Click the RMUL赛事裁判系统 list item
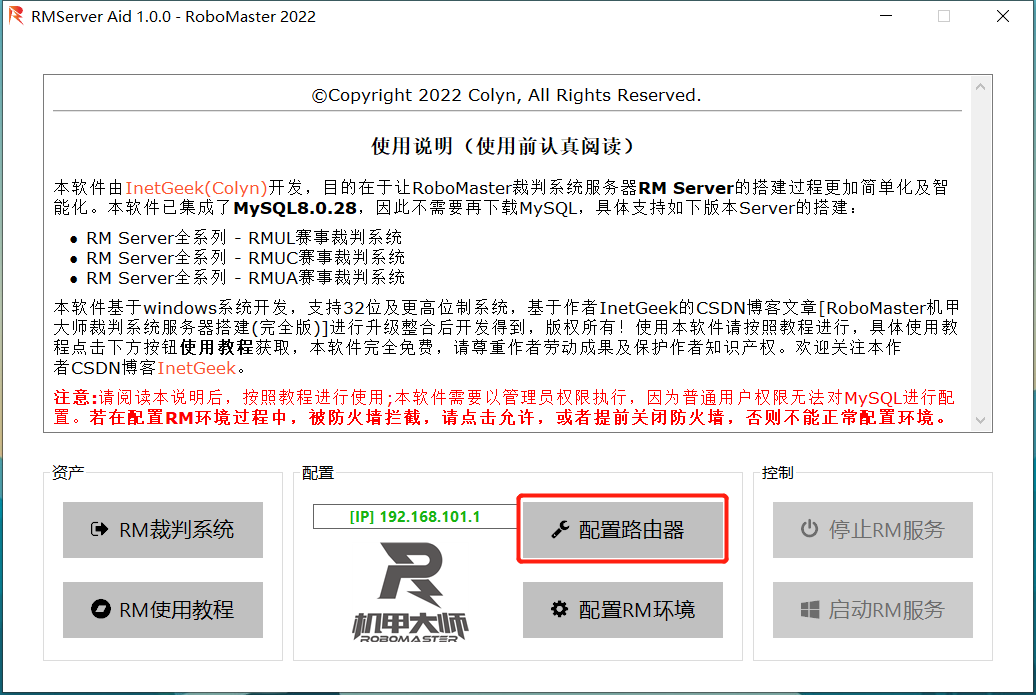1036x695 pixels. [x=244, y=238]
